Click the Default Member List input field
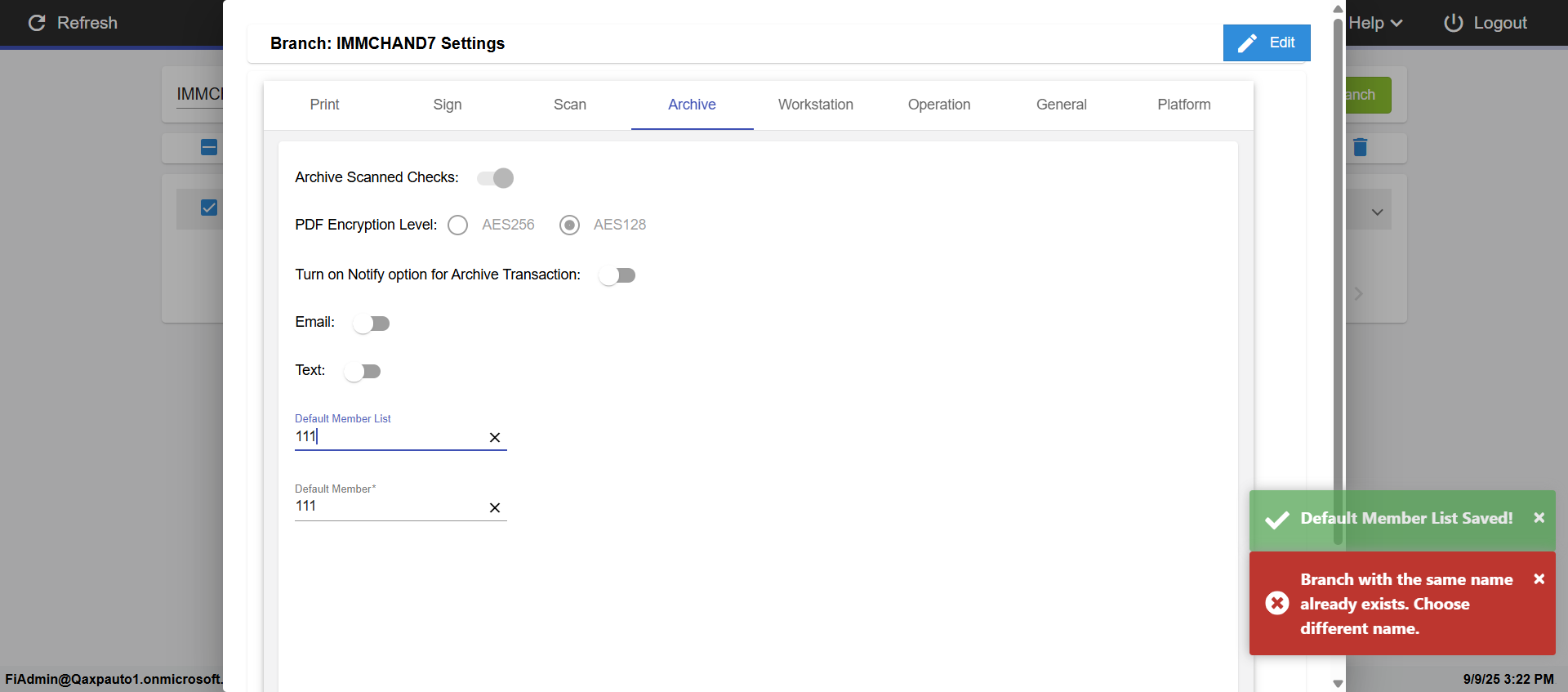The width and height of the screenshot is (1568, 692). pos(390,437)
